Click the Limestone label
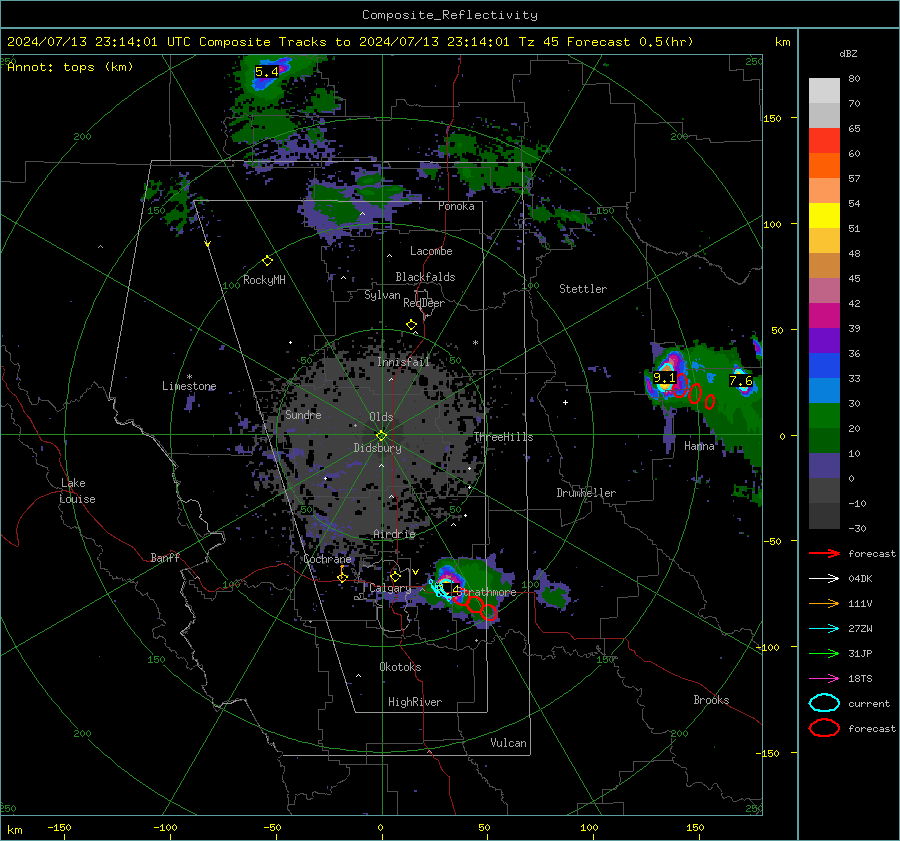Viewport: 900px width, 841px height. [x=189, y=386]
